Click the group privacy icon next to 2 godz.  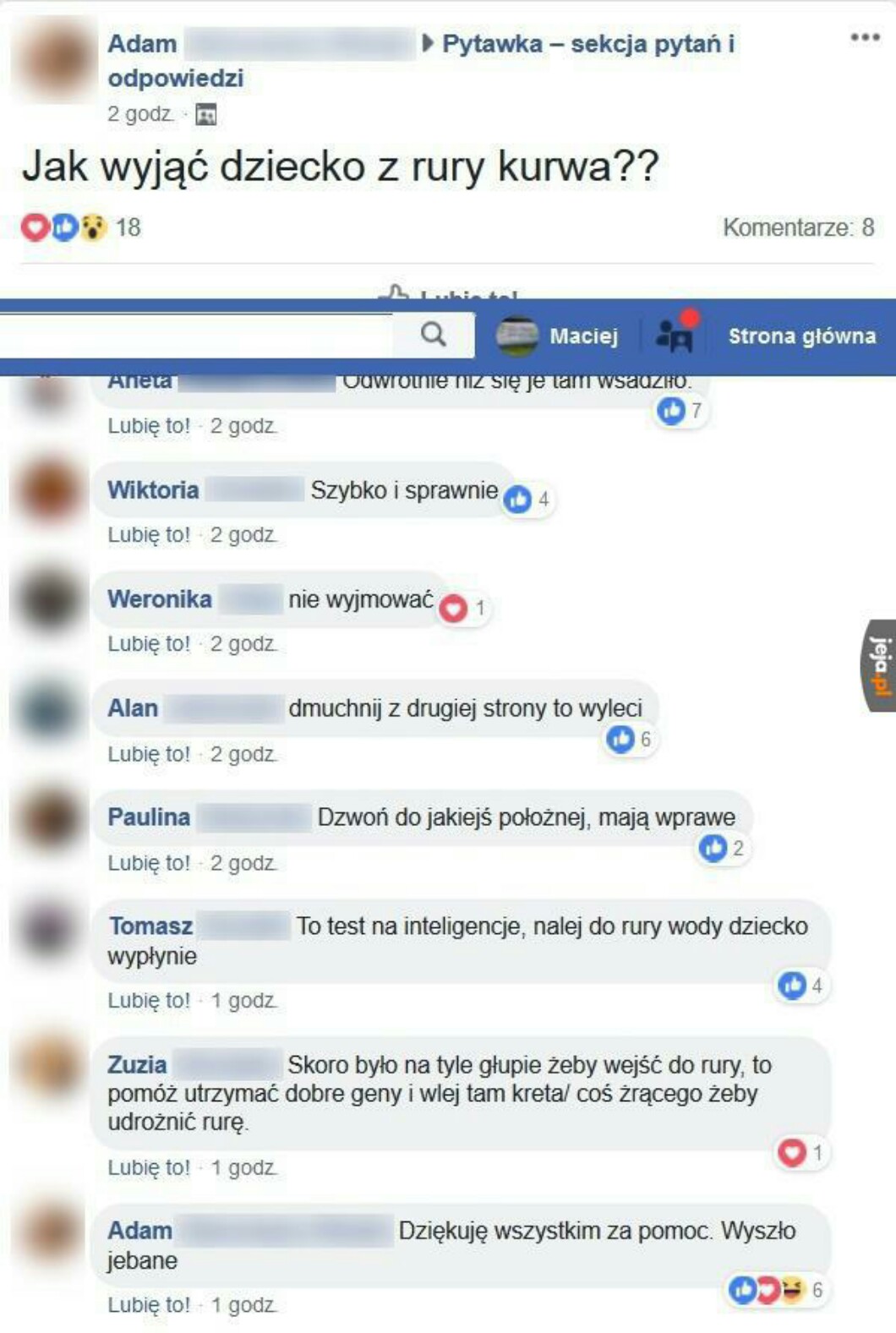pyautogui.click(x=206, y=114)
